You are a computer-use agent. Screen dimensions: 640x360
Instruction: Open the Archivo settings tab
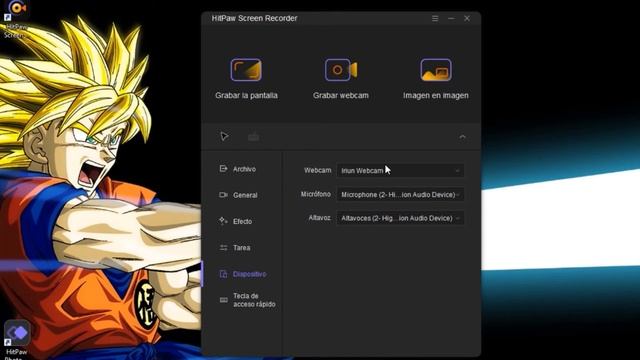click(238, 169)
